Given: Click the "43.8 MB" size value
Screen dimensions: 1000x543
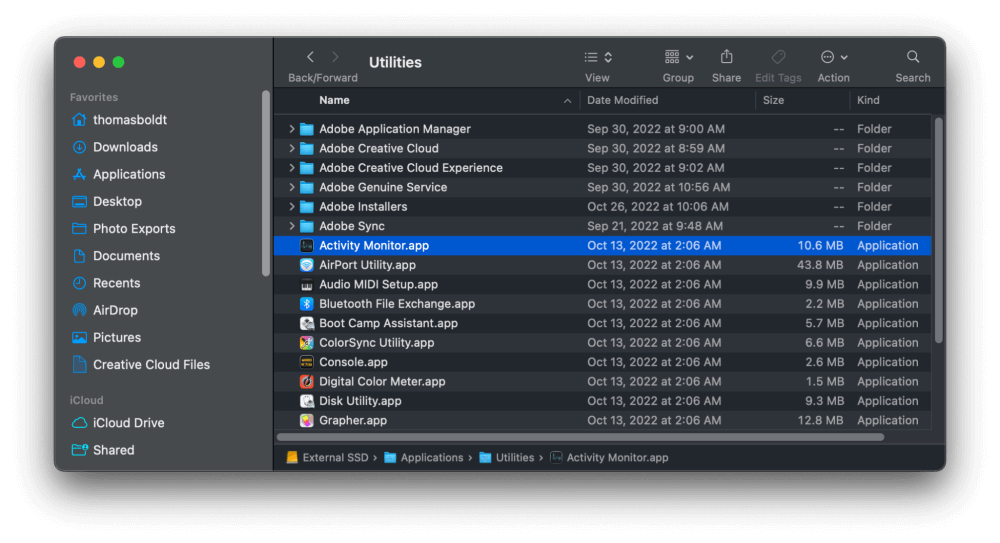Looking at the screenshot, I should tap(820, 265).
